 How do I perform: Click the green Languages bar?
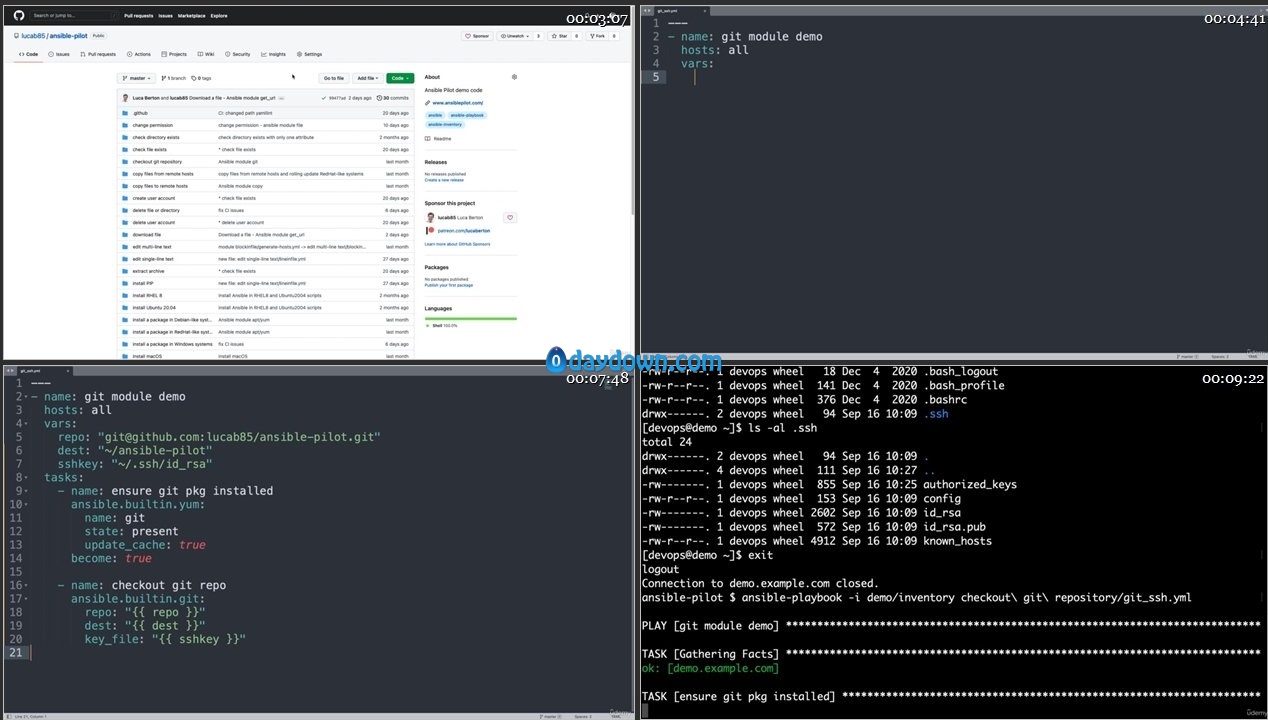click(471, 318)
